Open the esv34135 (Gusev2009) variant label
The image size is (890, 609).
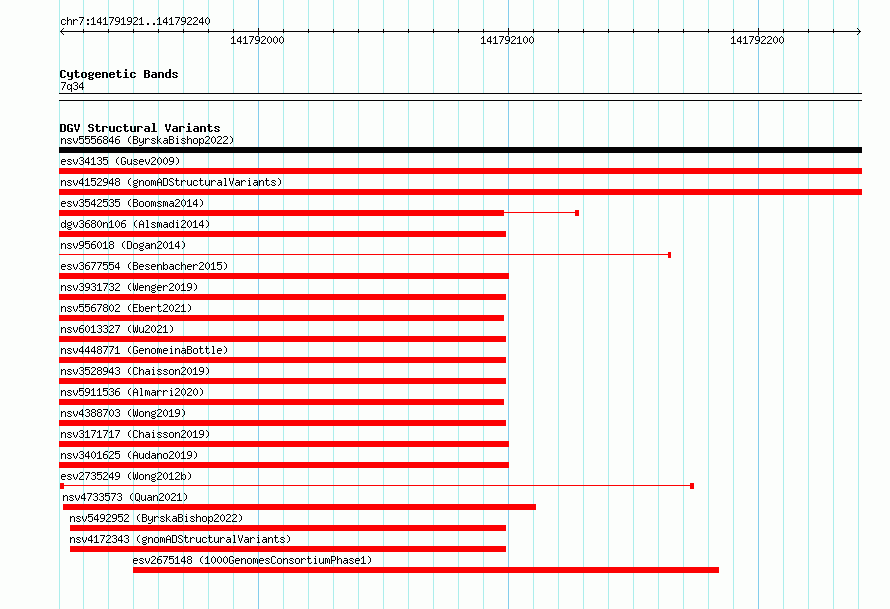(120, 161)
